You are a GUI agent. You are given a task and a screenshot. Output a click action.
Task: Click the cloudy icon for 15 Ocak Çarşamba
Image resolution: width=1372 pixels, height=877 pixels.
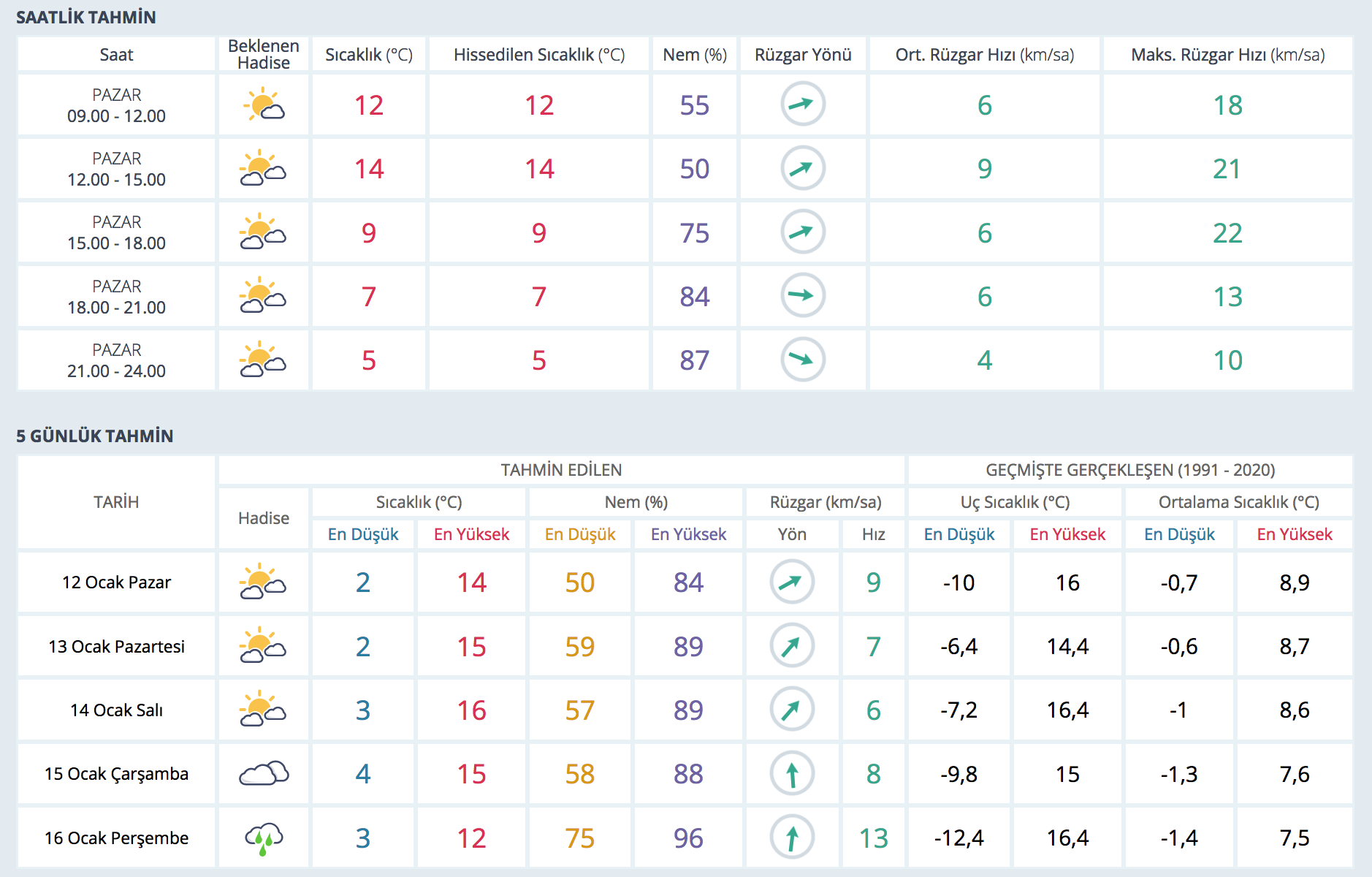pos(263,774)
